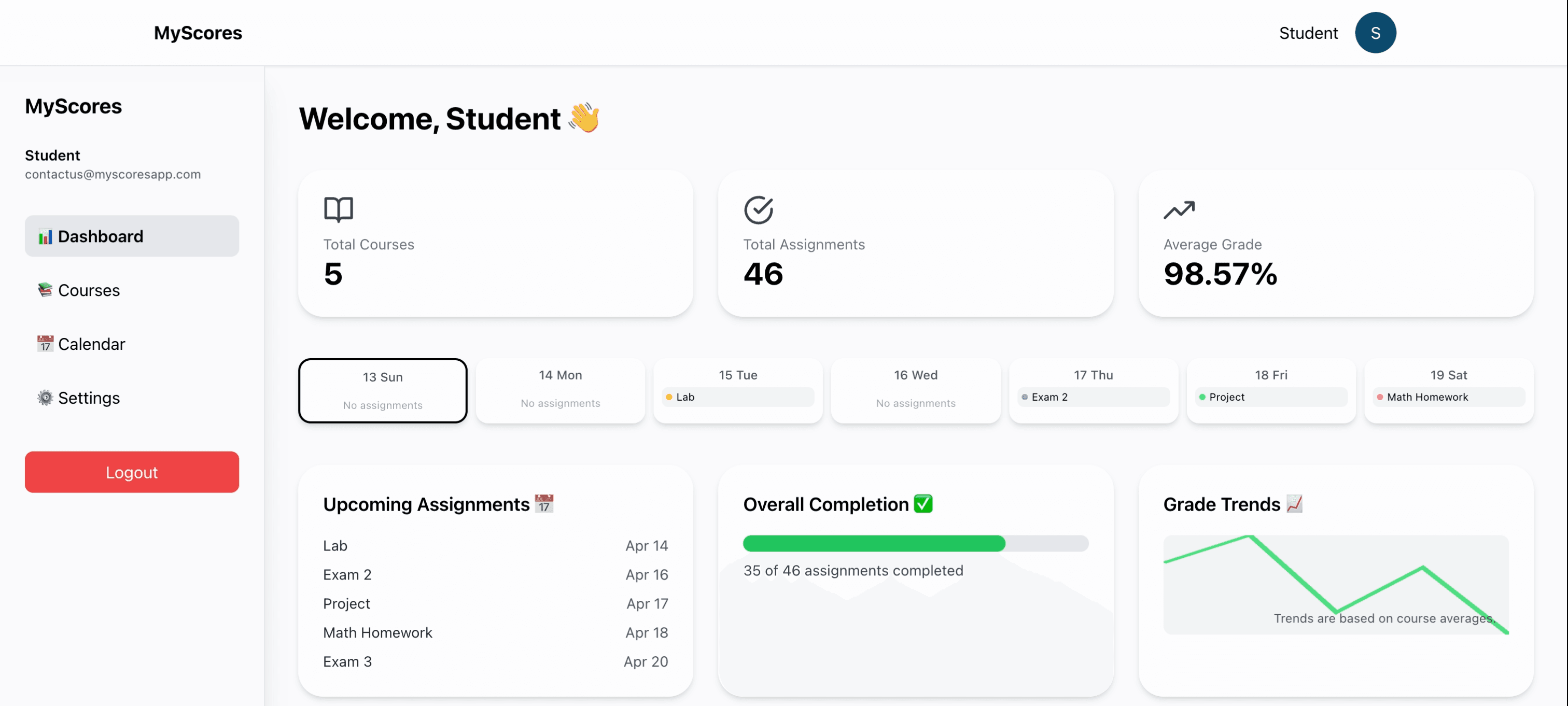The width and height of the screenshot is (1568, 706).
Task: Click the Exam 2 chip under 17 Thu
Action: pos(1093,397)
